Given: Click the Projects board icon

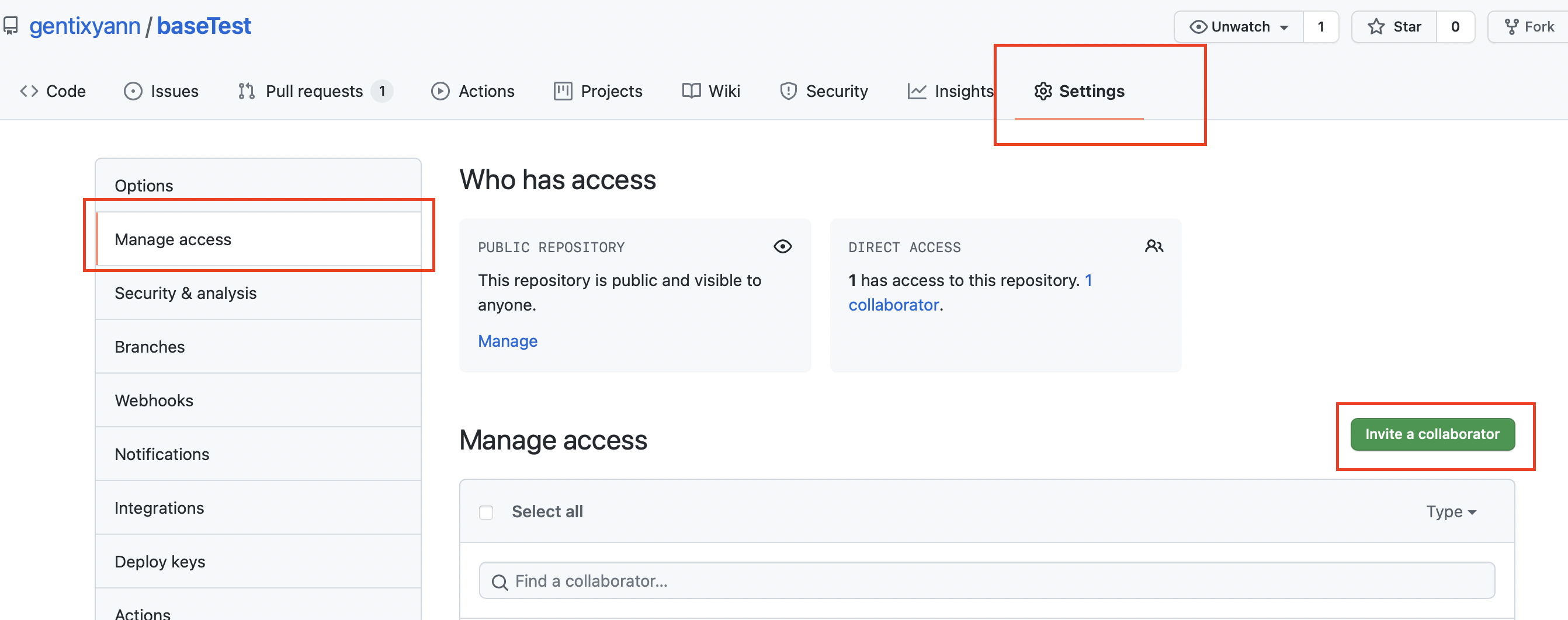Looking at the screenshot, I should 563,91.
